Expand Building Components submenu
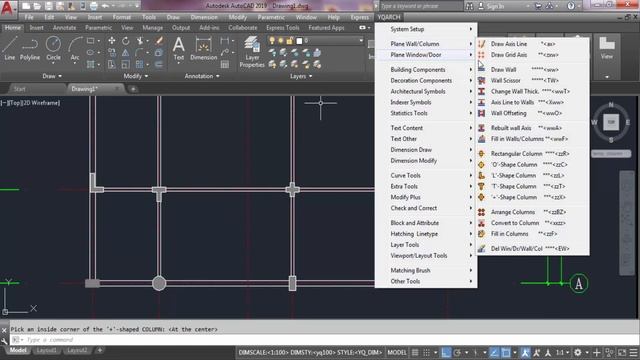This screenshot has height=360, width=640. point(426,70)
